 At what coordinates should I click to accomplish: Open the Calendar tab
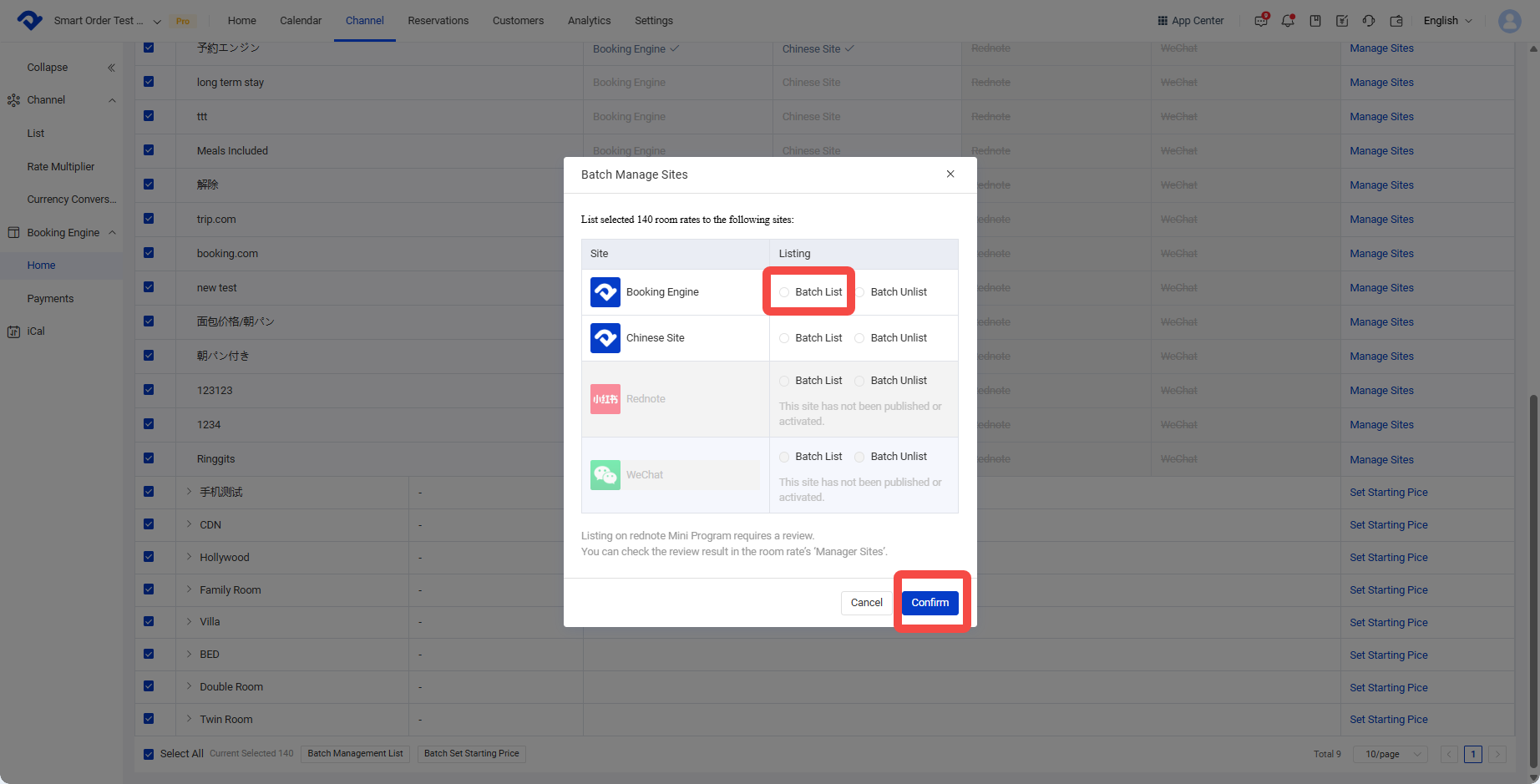[x=301, y=21]
